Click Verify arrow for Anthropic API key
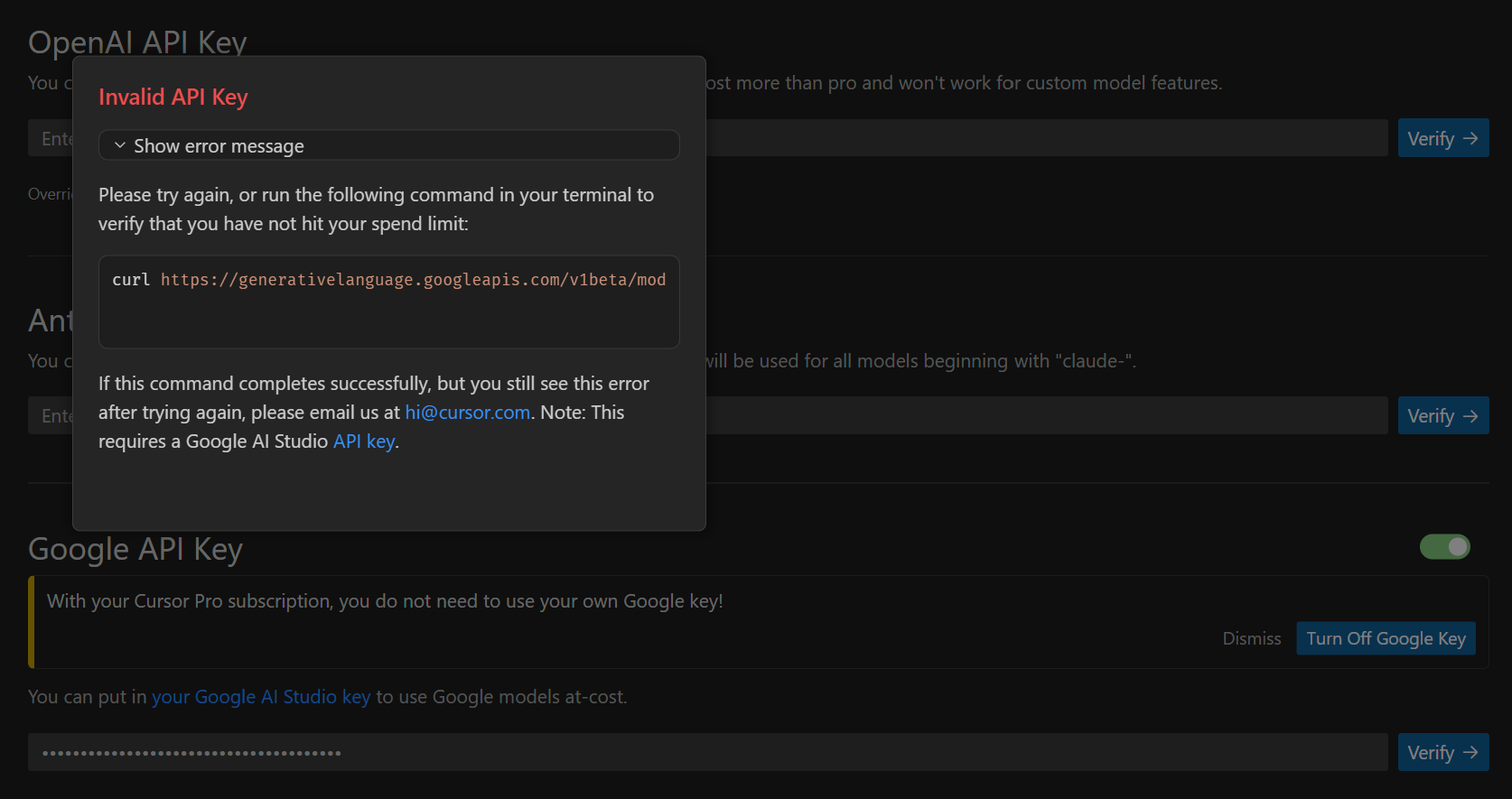 click(x=1442, y=416)
